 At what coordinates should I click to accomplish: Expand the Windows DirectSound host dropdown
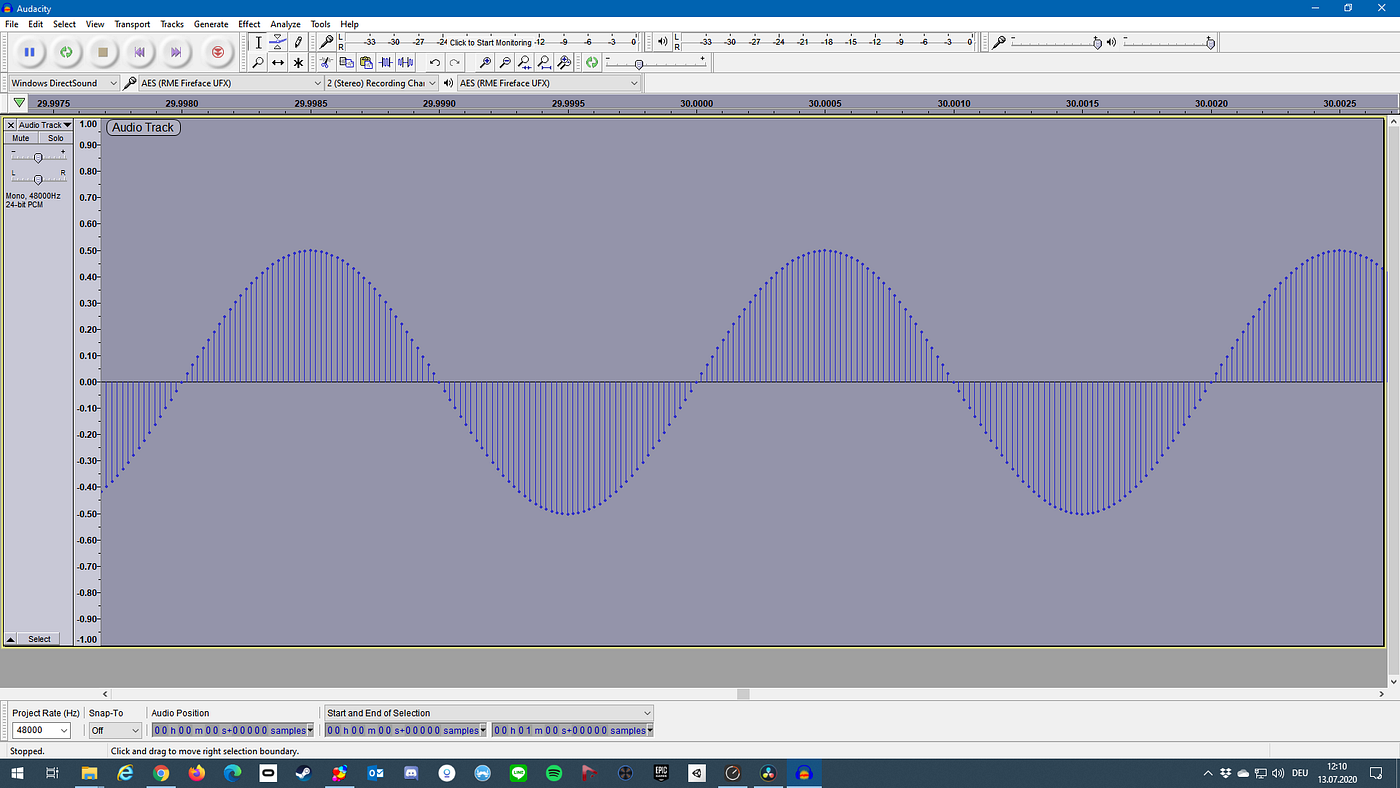113,82
